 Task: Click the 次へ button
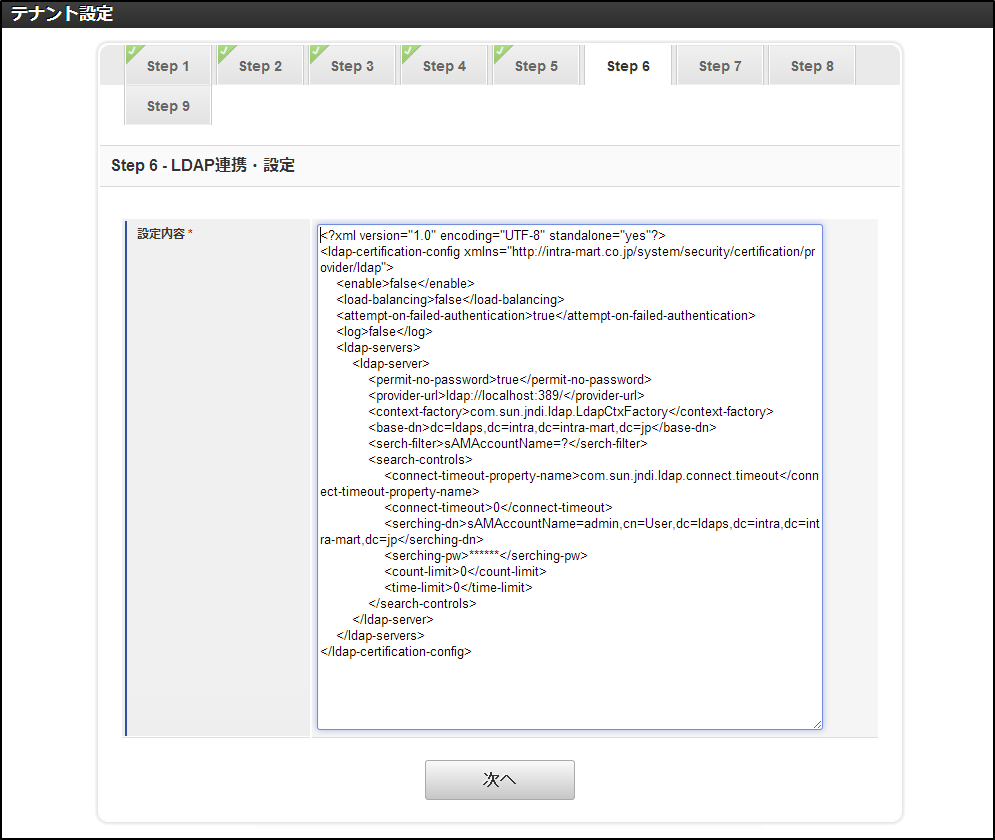499,780
